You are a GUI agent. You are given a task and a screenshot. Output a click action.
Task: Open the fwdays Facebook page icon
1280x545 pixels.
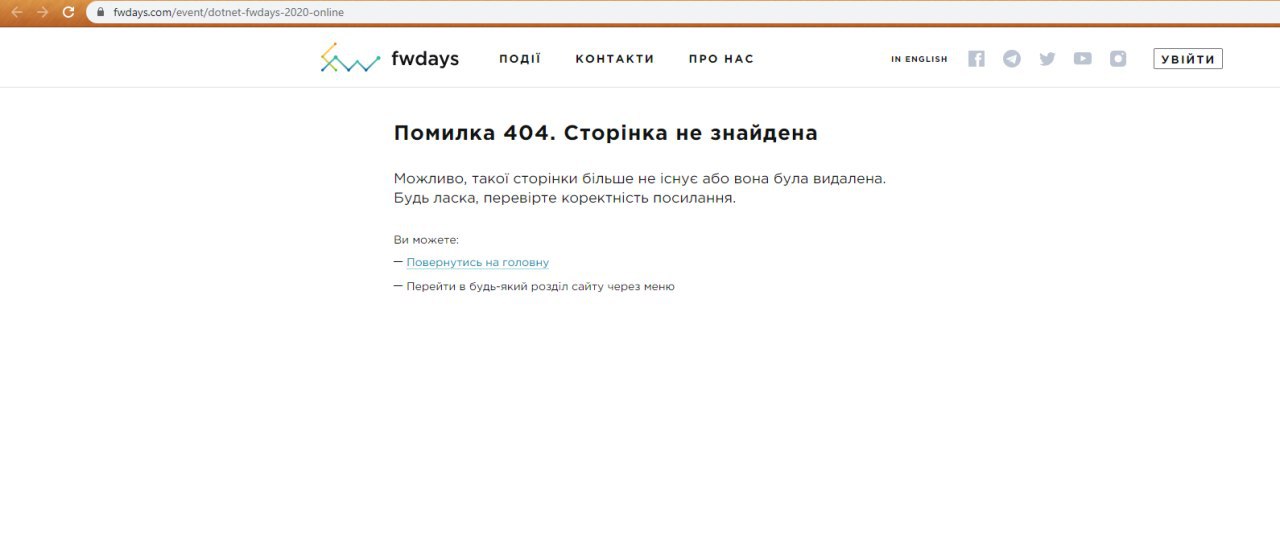pos(977,59)
